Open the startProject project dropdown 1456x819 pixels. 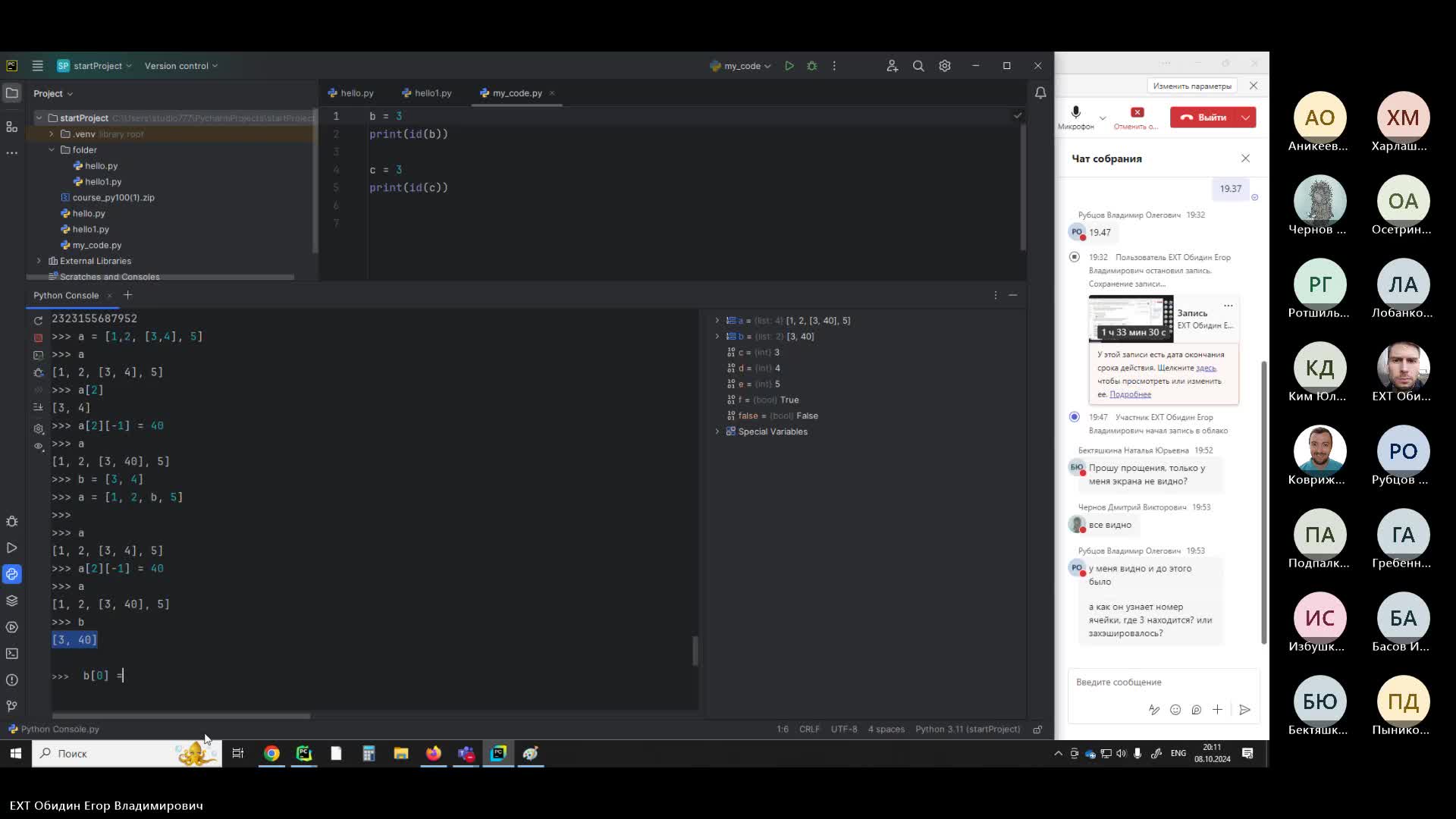click(95, 66)
